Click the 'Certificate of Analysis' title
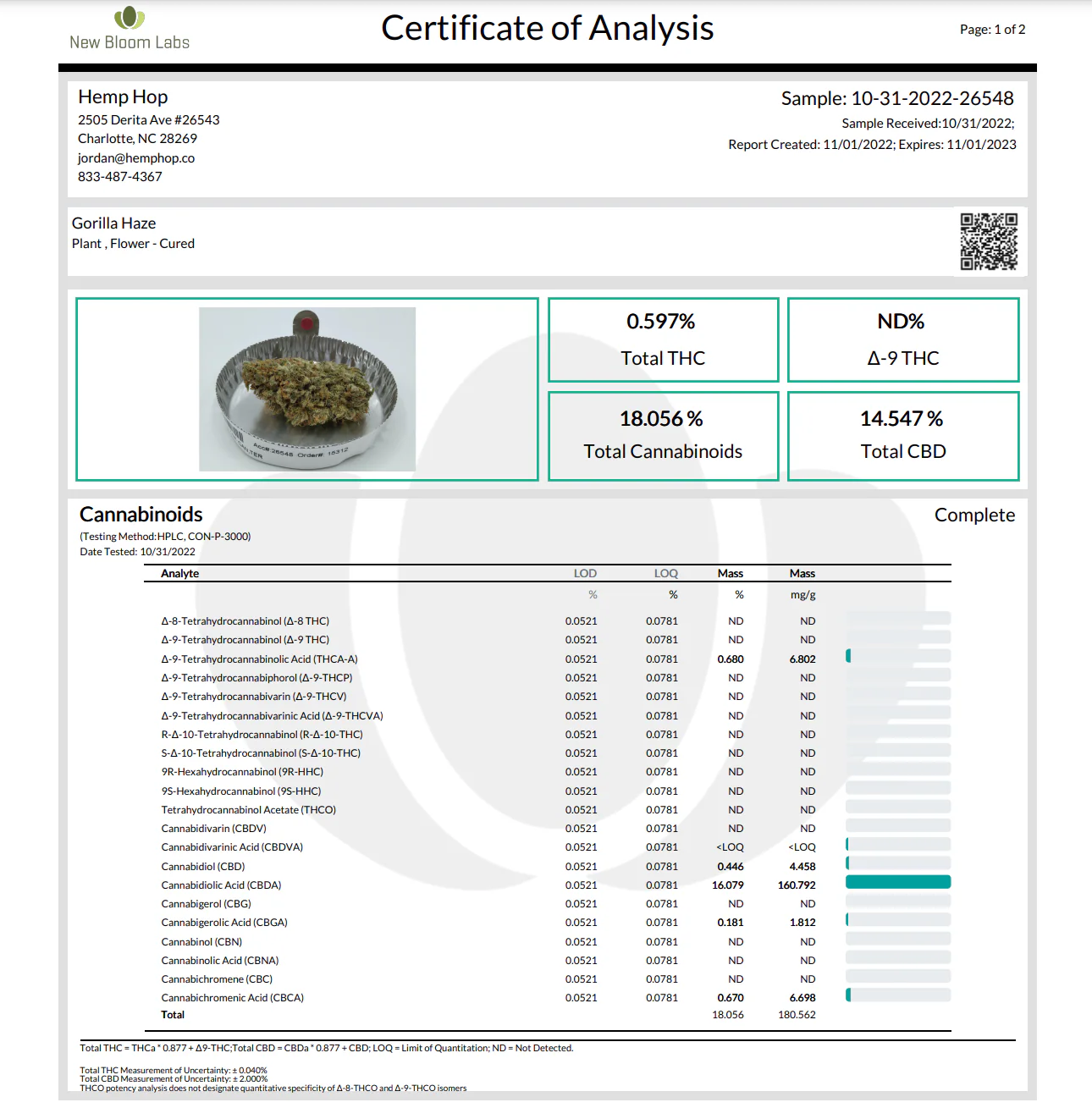Image resolution: width=1092 pixels, height=1119 pixels. [x=548, y=28]
